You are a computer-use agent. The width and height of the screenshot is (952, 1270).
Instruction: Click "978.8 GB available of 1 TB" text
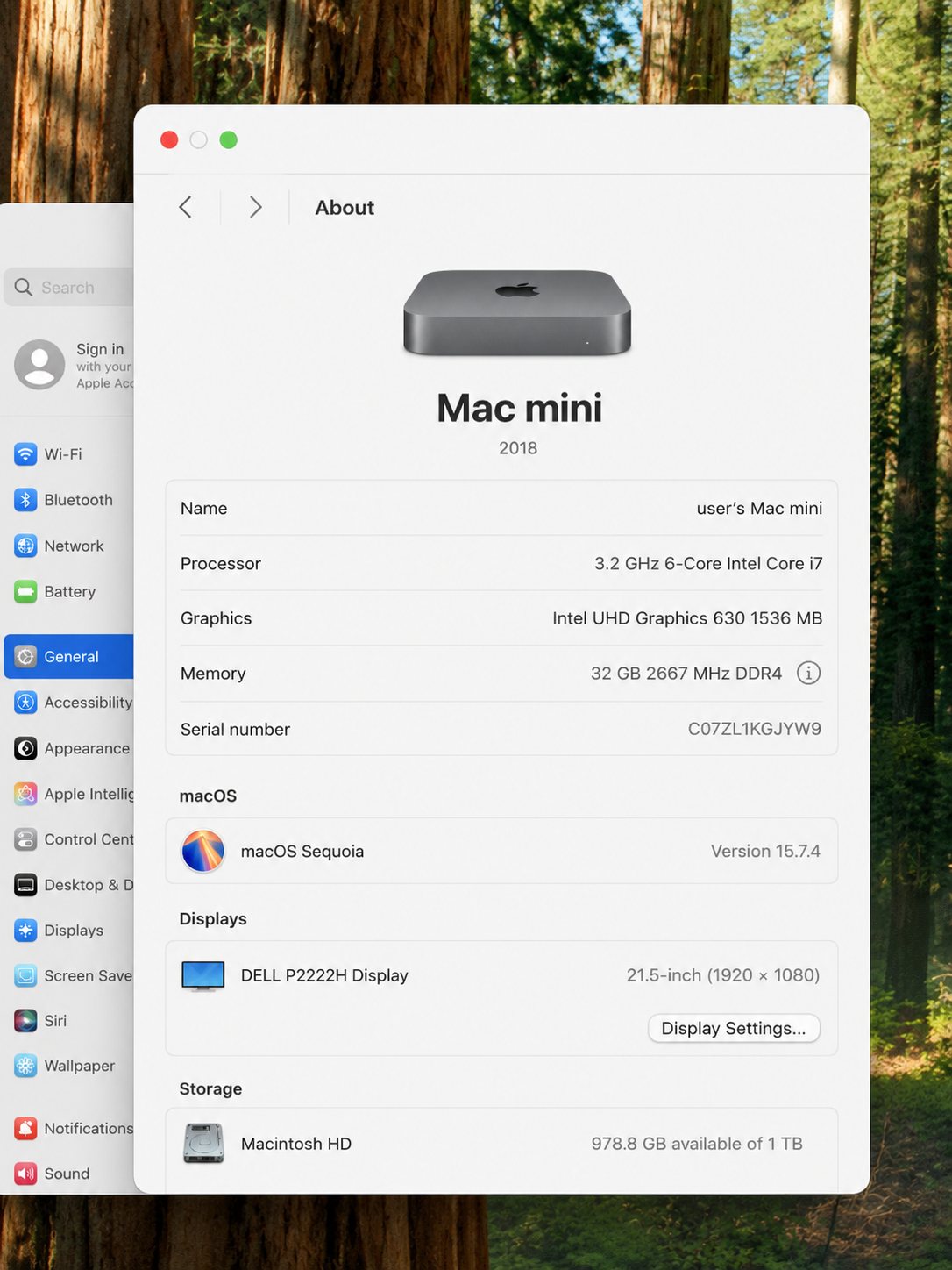697,1144
